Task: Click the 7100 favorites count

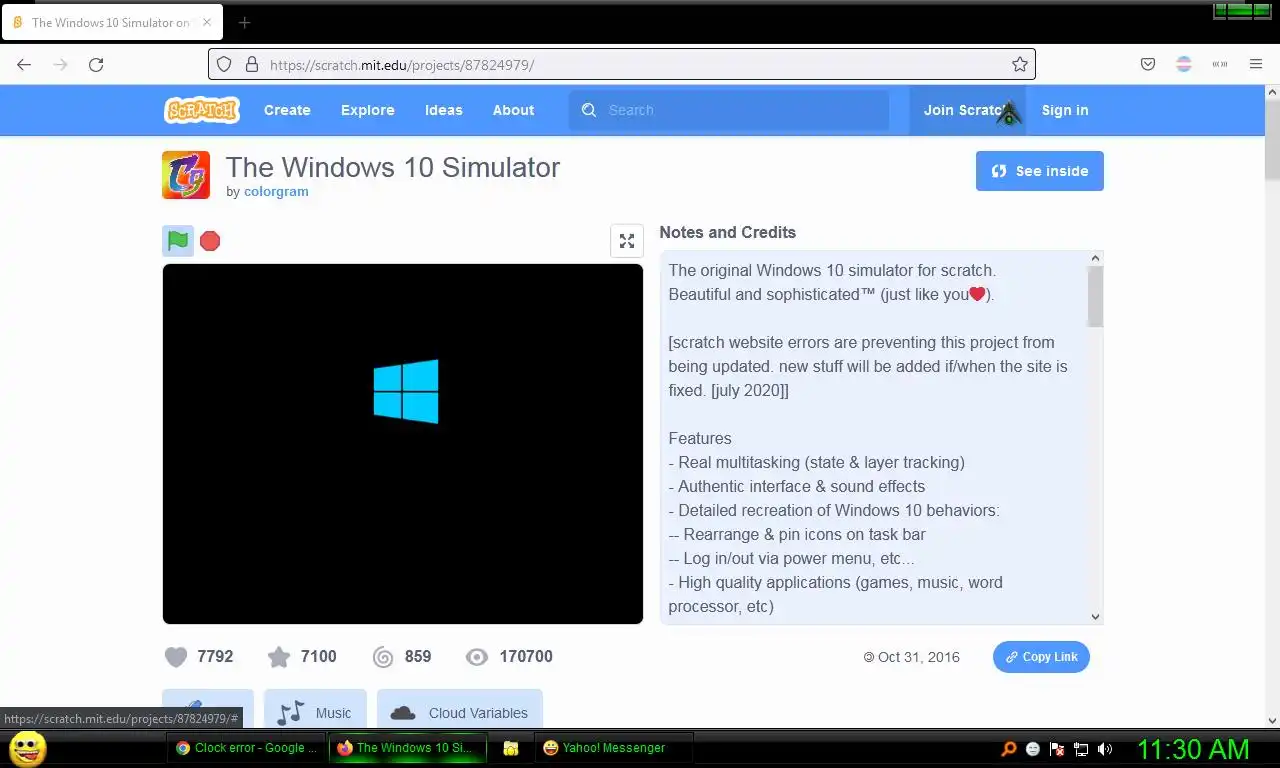Action: [x=319, y=657]
